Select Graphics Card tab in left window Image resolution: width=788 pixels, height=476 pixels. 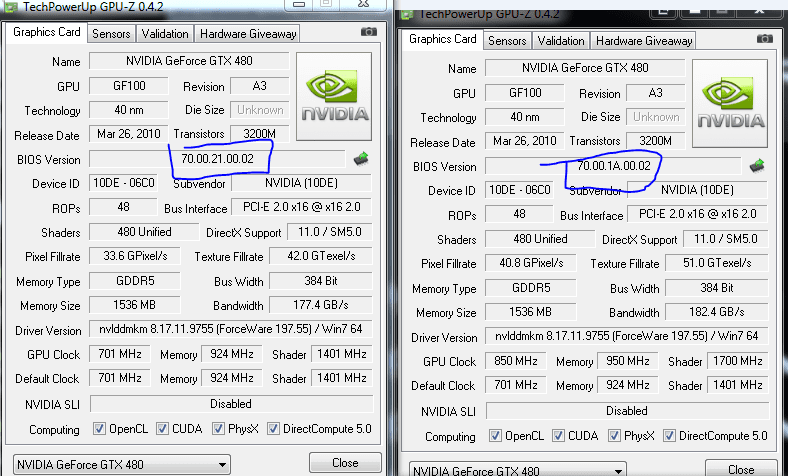46,33
